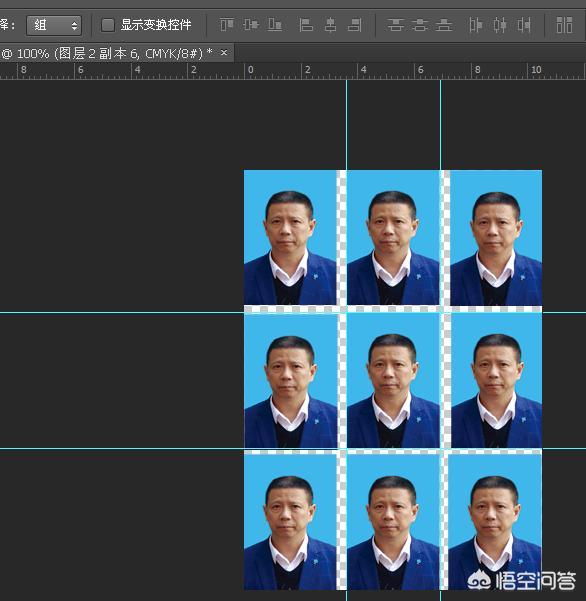Click the distribute right edges icon
The image size is (586, 601).
(524, 25)
